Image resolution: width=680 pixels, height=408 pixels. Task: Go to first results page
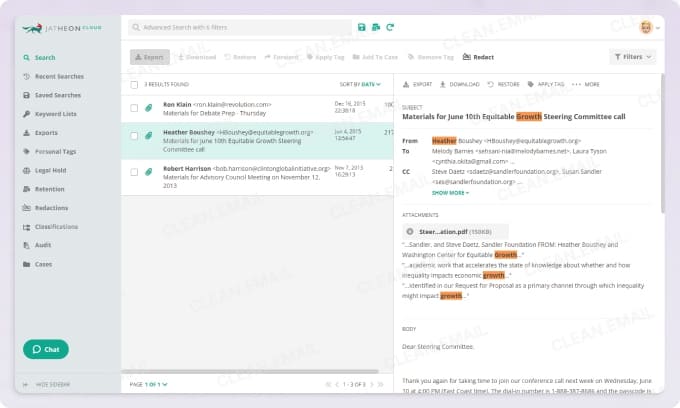[x=328, y=385]
